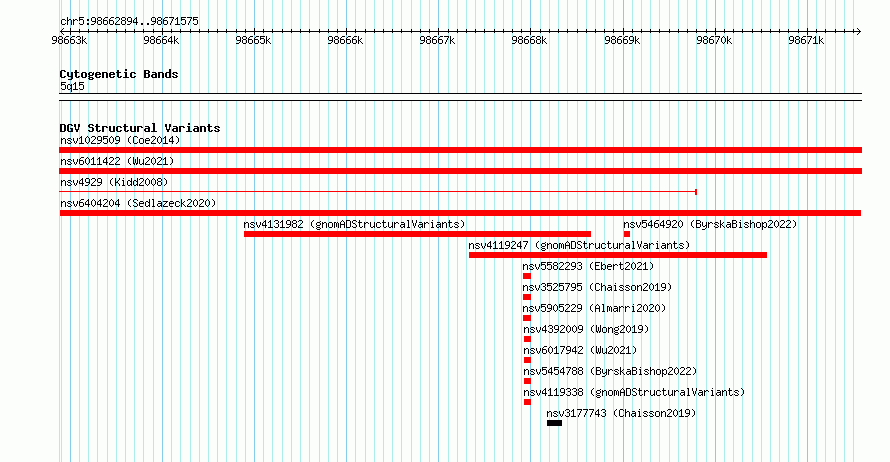Click the 98667k ruler position
Image resolution: width=890 pixels, height=462 pixels.
[437, 40]
